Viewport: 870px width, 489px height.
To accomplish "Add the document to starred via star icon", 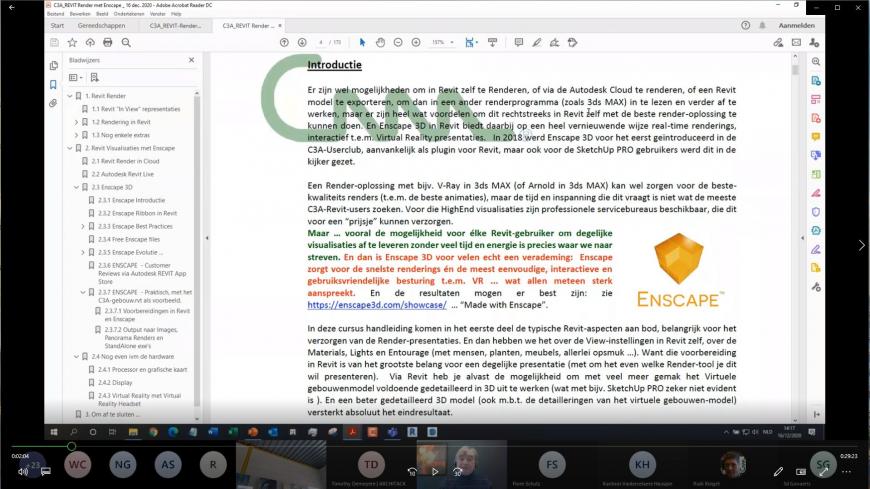I will pyautogui.click(x=72, y=43).
